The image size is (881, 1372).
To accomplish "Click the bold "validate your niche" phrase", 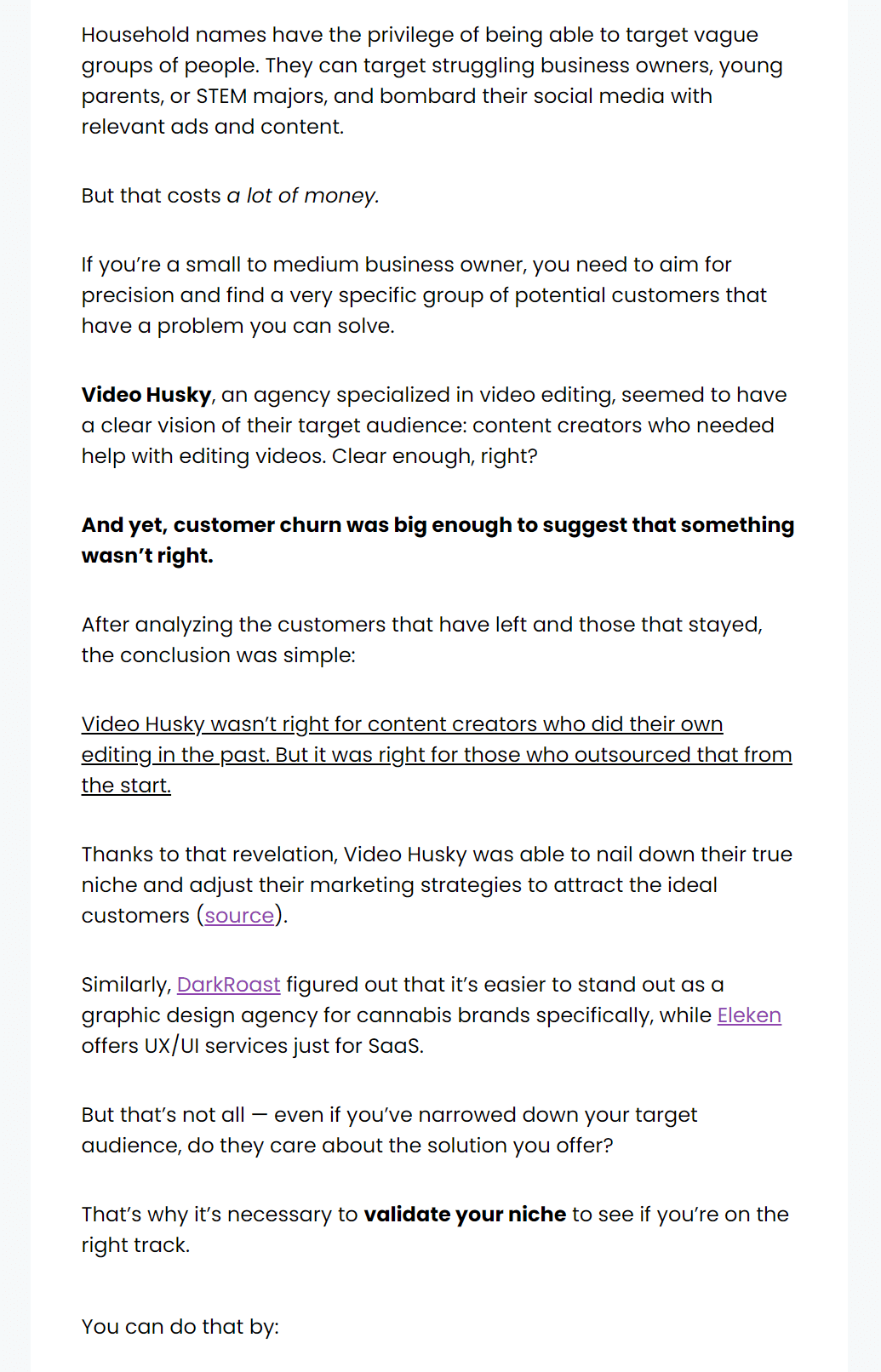I will tap(465, 1215).
